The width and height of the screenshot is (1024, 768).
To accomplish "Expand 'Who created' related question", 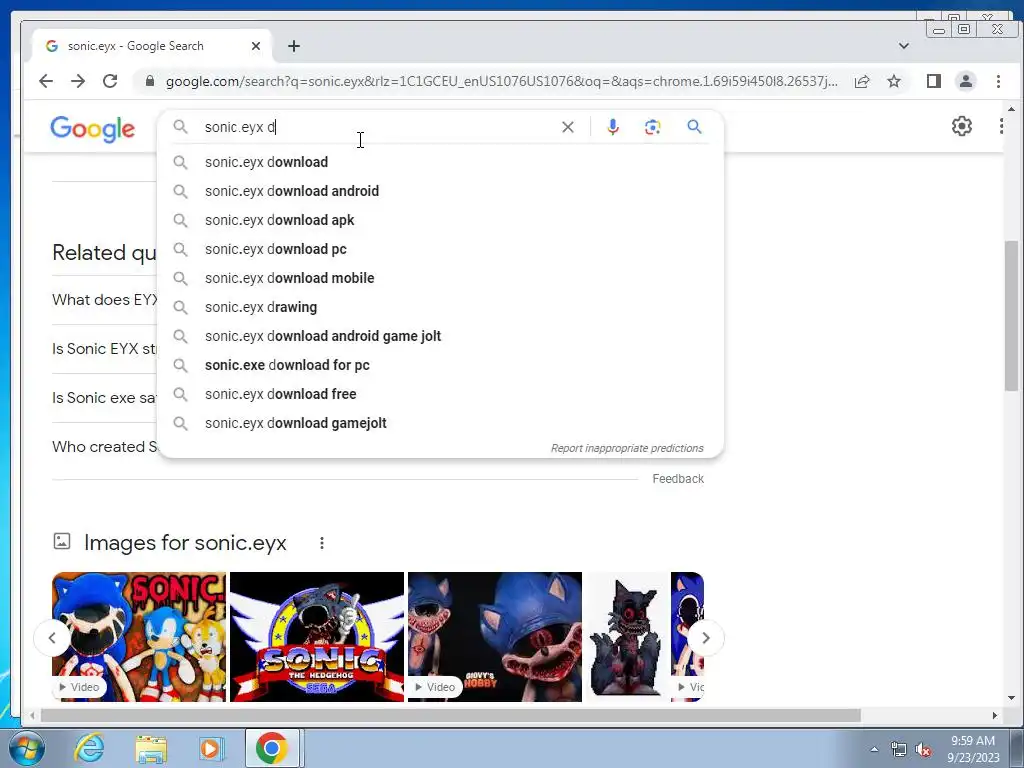I will pos(104,447).
